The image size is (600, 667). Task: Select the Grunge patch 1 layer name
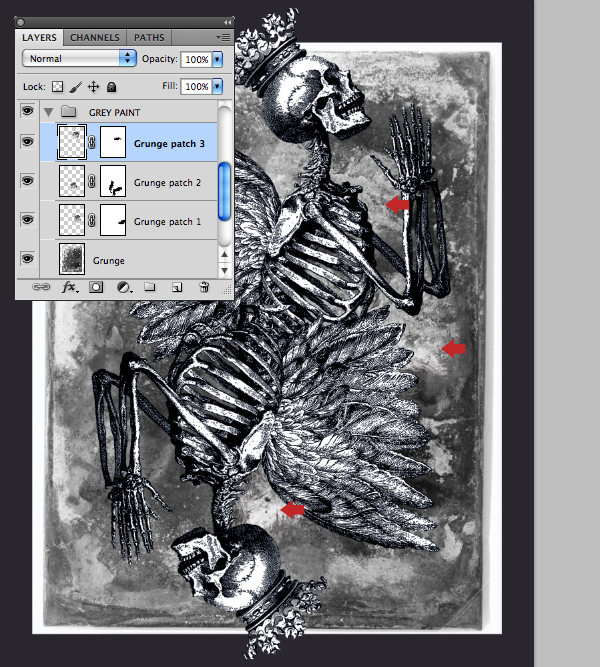[x=167, y=222]
